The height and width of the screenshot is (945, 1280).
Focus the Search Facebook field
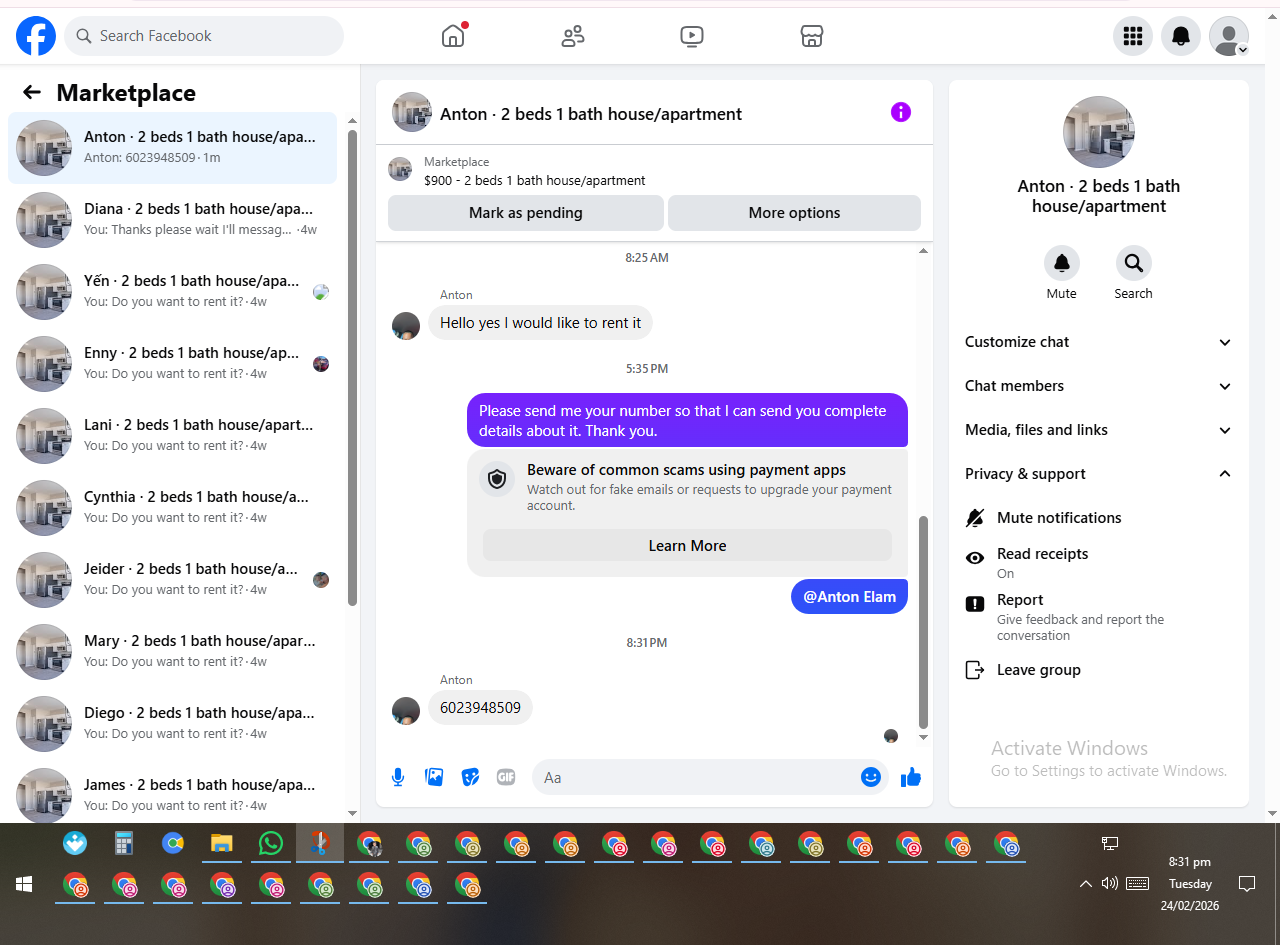coord(204,36)
